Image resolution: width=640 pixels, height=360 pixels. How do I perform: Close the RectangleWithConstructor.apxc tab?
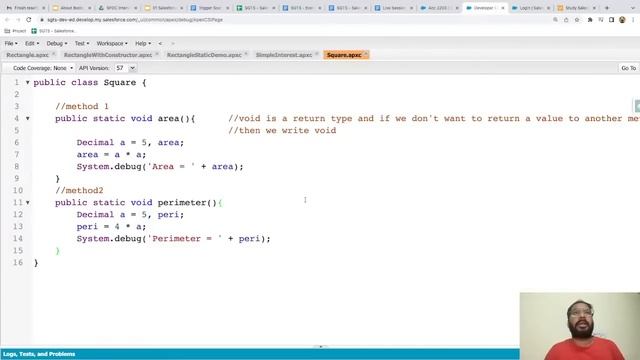tap(157, 54)
